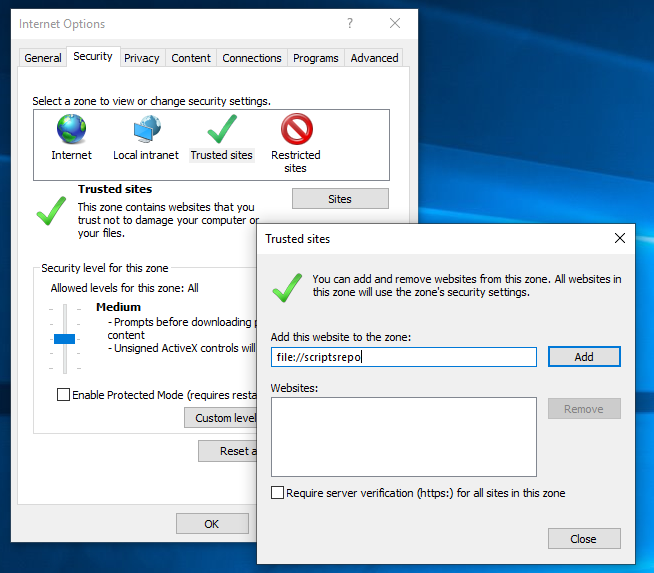Click inside the Websites list box
The width and height of the screenshot is (654, 573).
point(404,437)
